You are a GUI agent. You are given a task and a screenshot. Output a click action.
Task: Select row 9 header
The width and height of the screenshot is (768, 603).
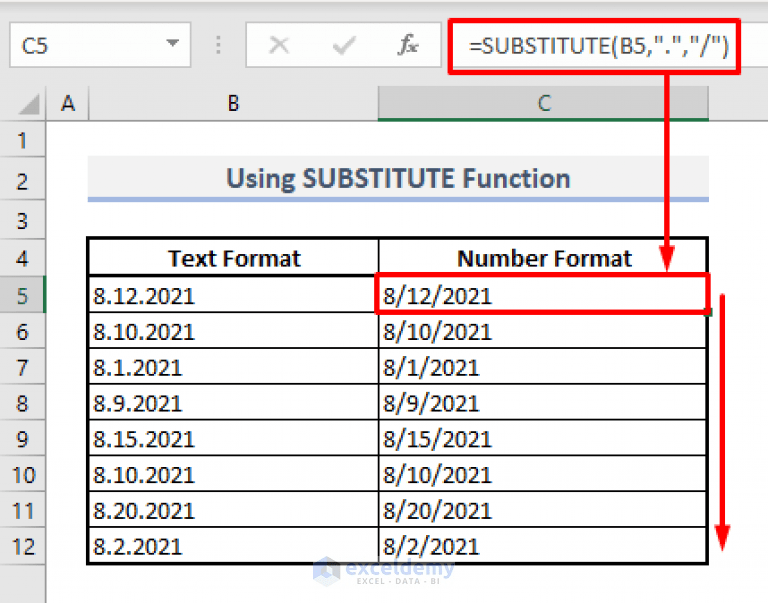(x=23, y=439)
